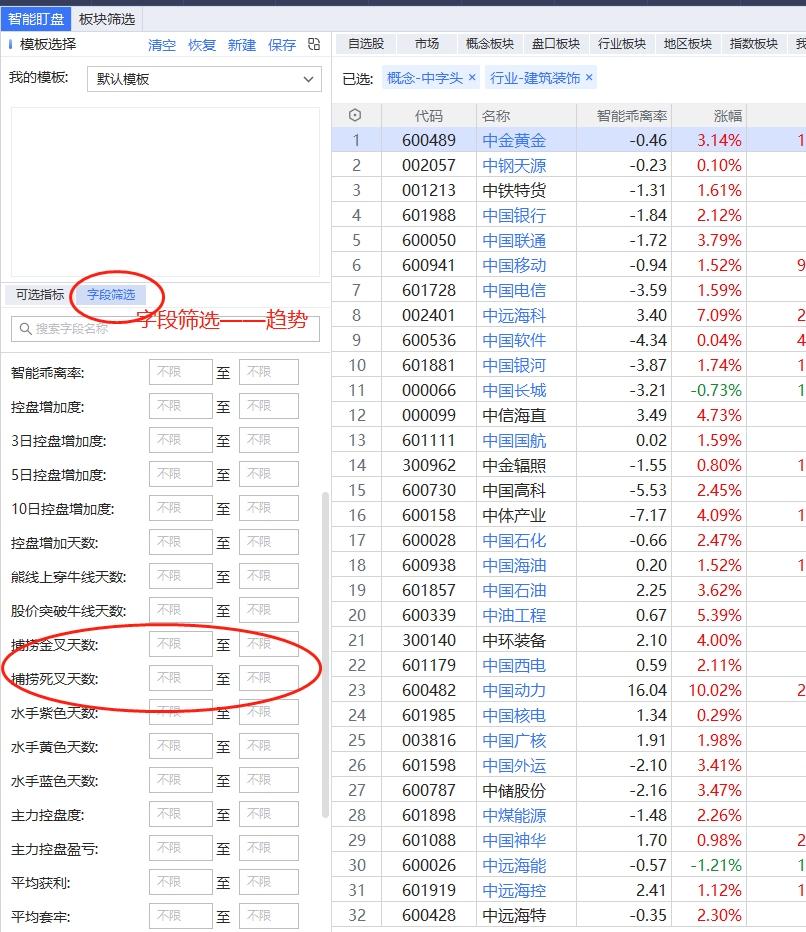This screenshot has height=932, width=806.
Task: Click the 保存 button
Action: 282,45
